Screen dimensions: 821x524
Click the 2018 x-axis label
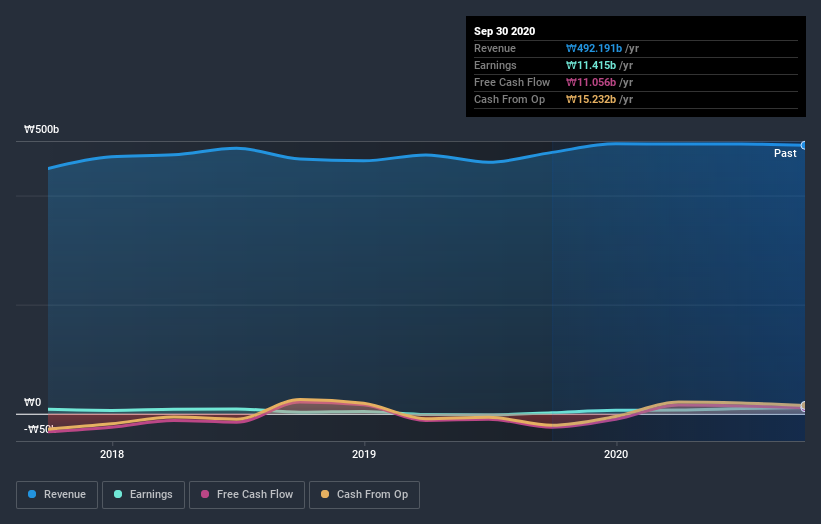(x=112, y=454)
